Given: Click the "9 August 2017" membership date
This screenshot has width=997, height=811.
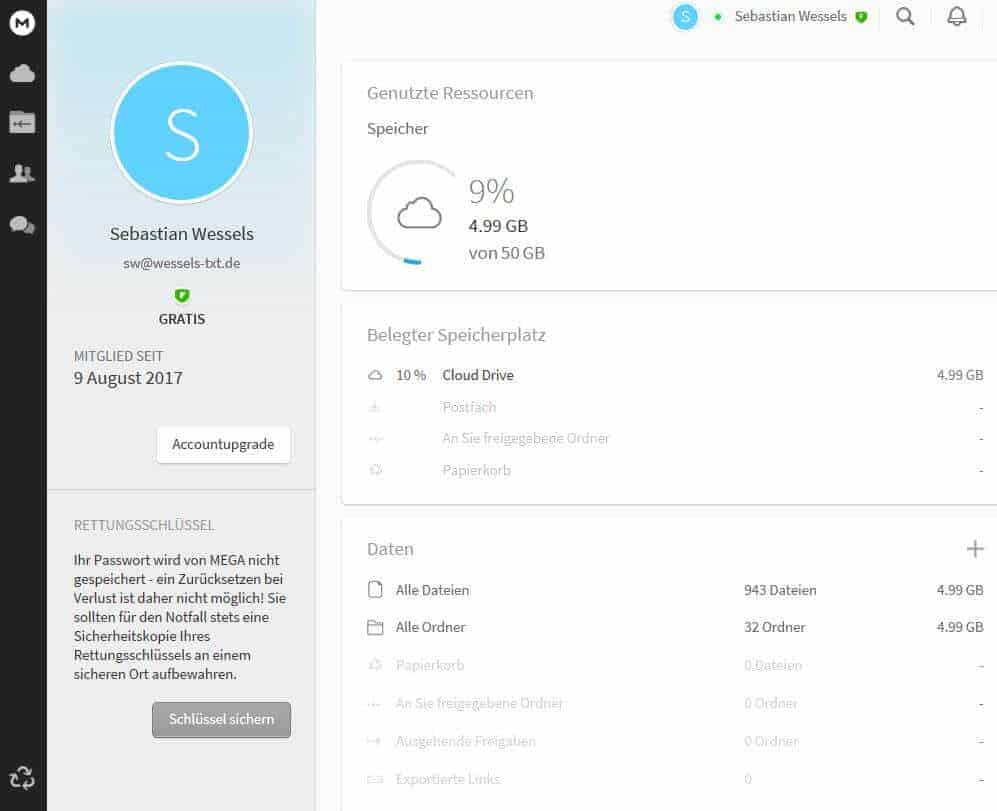Looking at the screenshot, I should point(128,378).
